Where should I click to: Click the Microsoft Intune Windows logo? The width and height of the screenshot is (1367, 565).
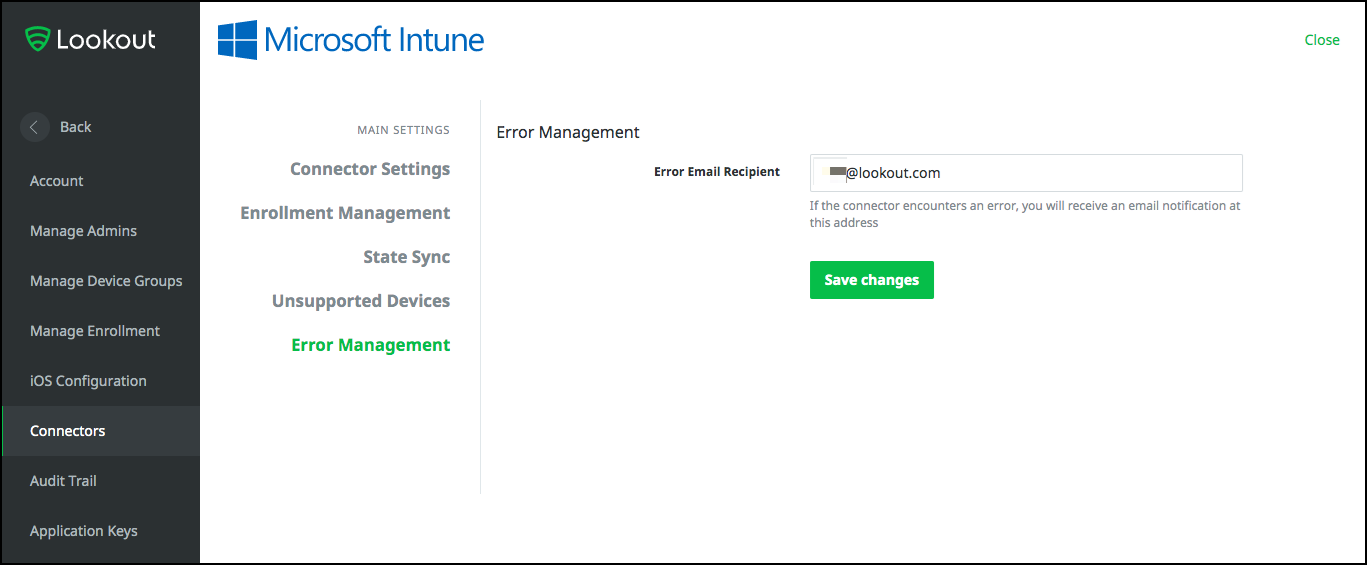click(237, 40)
